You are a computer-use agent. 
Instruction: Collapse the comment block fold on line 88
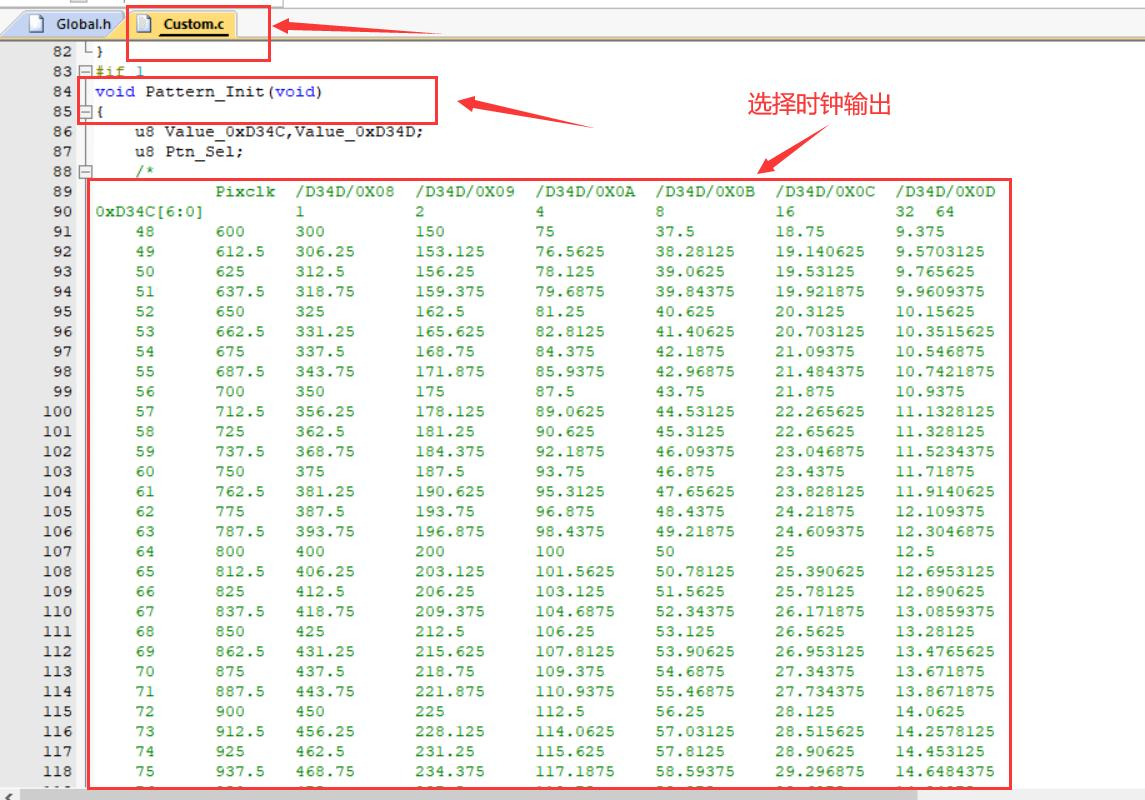point(85,172)
